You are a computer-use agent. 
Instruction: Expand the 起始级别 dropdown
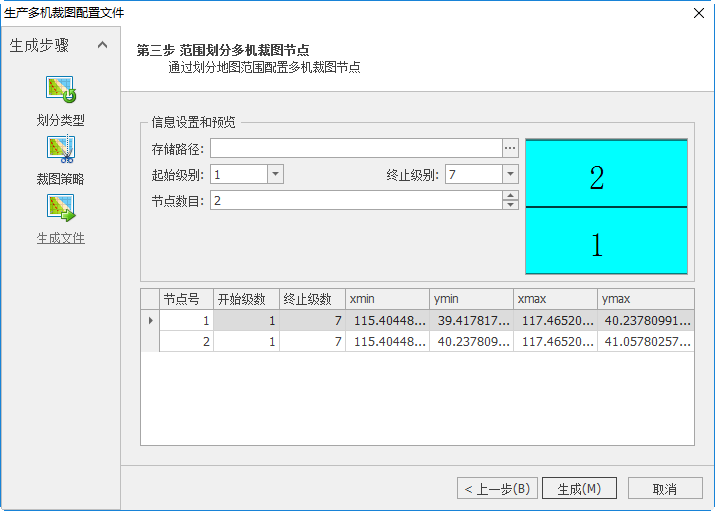(x=275, y=174)
